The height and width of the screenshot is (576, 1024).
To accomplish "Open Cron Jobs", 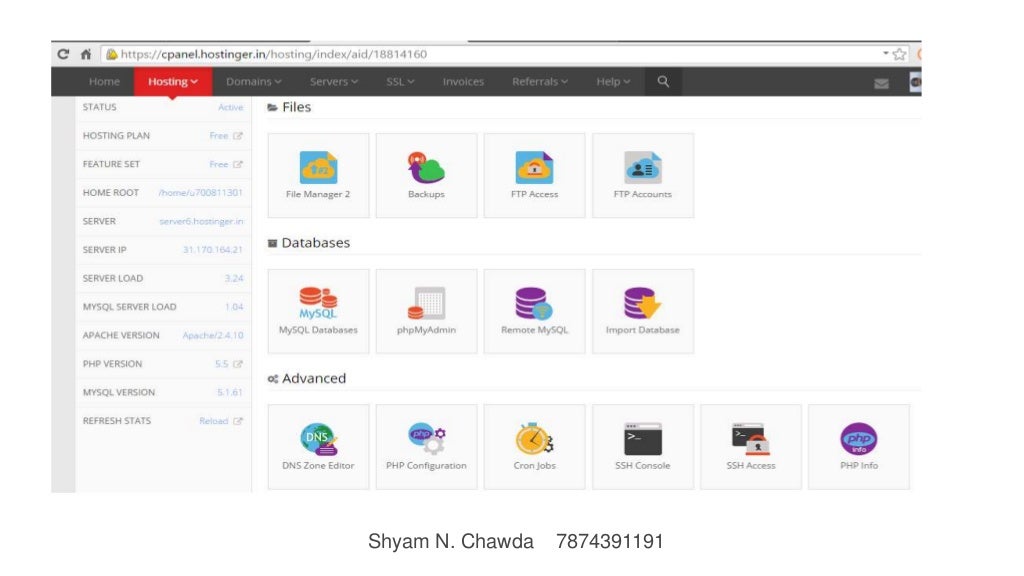I will click(x=534, y=447).
